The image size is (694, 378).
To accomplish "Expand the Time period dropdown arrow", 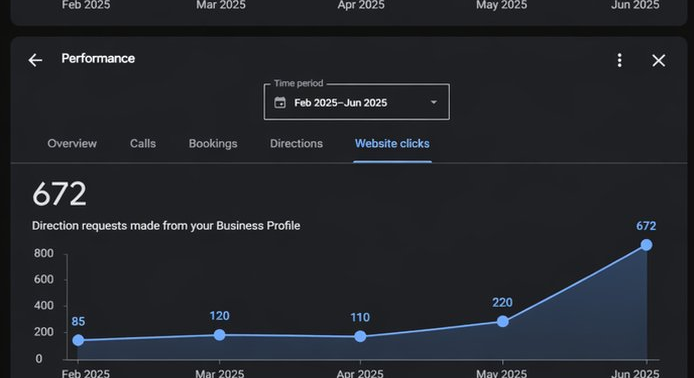I will pyautogui.click(x=434, y=102).
